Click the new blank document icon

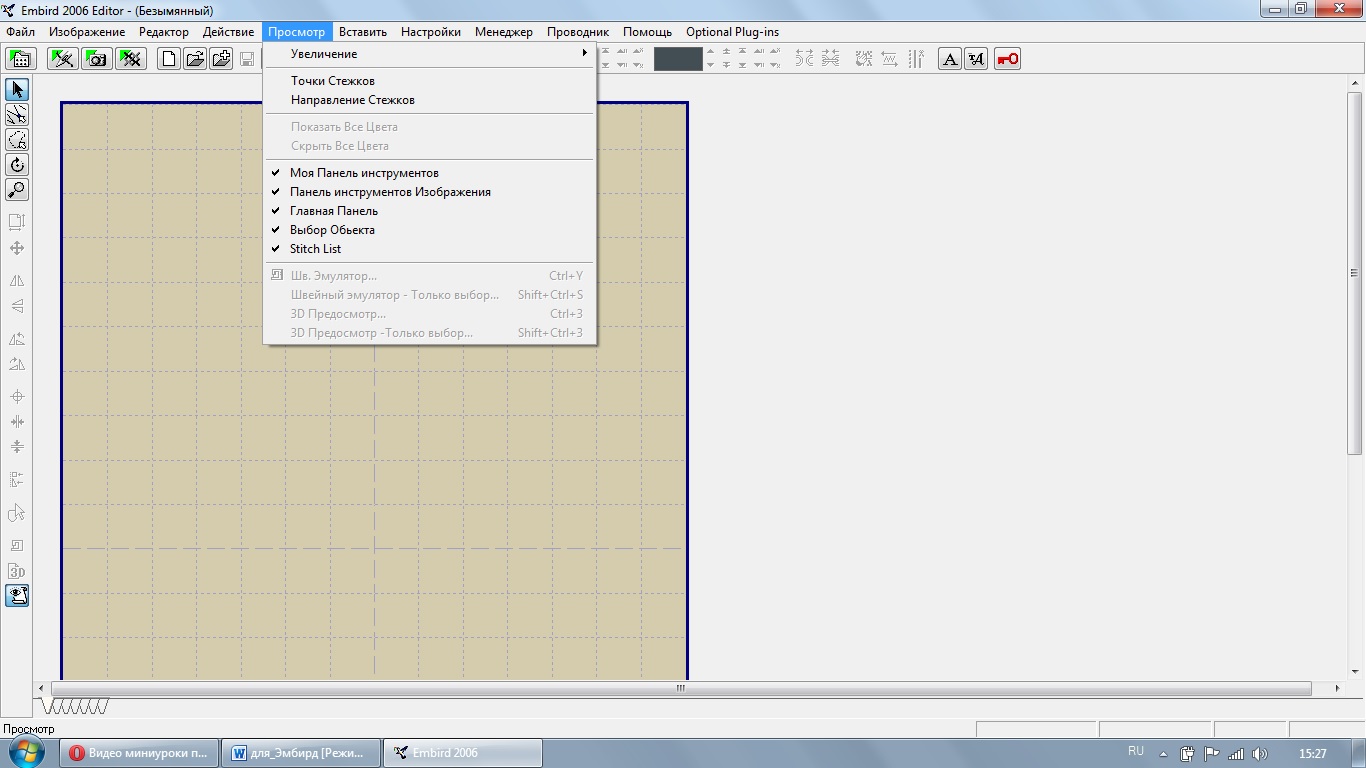pyautogui.click(x=170, y=59)
